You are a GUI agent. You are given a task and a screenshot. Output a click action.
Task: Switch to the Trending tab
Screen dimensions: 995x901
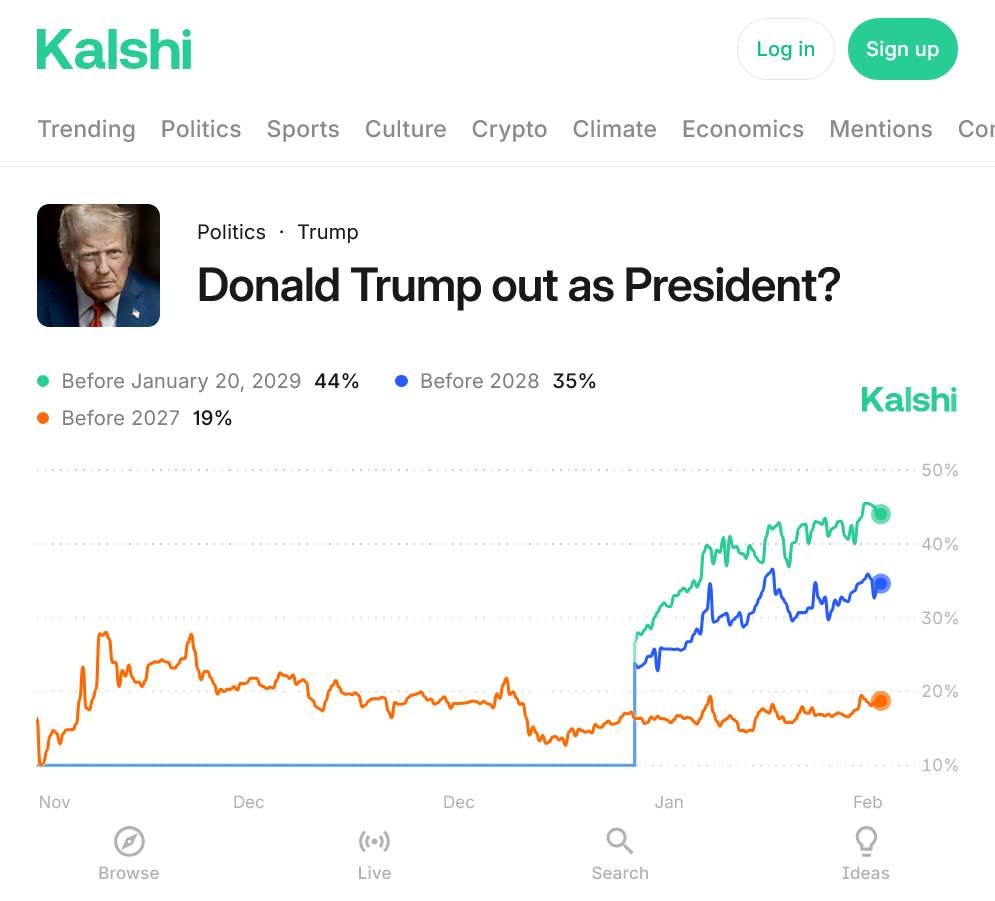pyautogui.click(x=86, y=129)
